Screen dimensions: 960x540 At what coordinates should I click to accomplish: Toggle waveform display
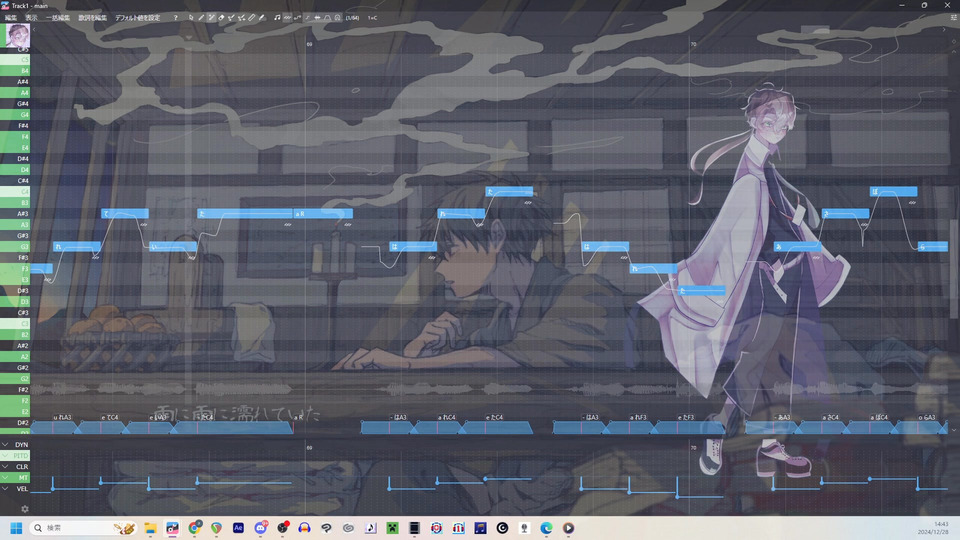pos(317,18)
